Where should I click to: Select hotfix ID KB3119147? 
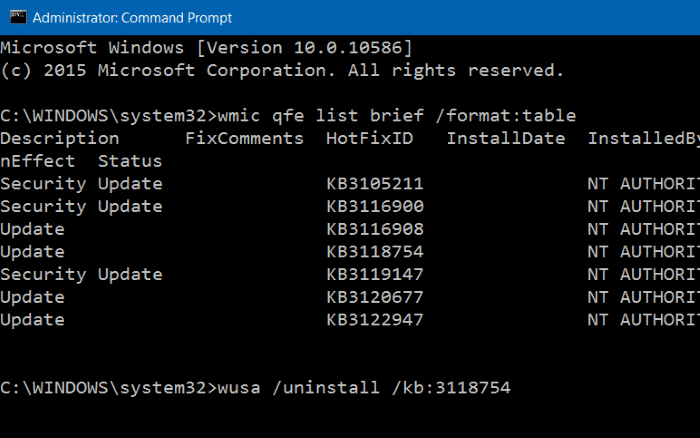375,274
